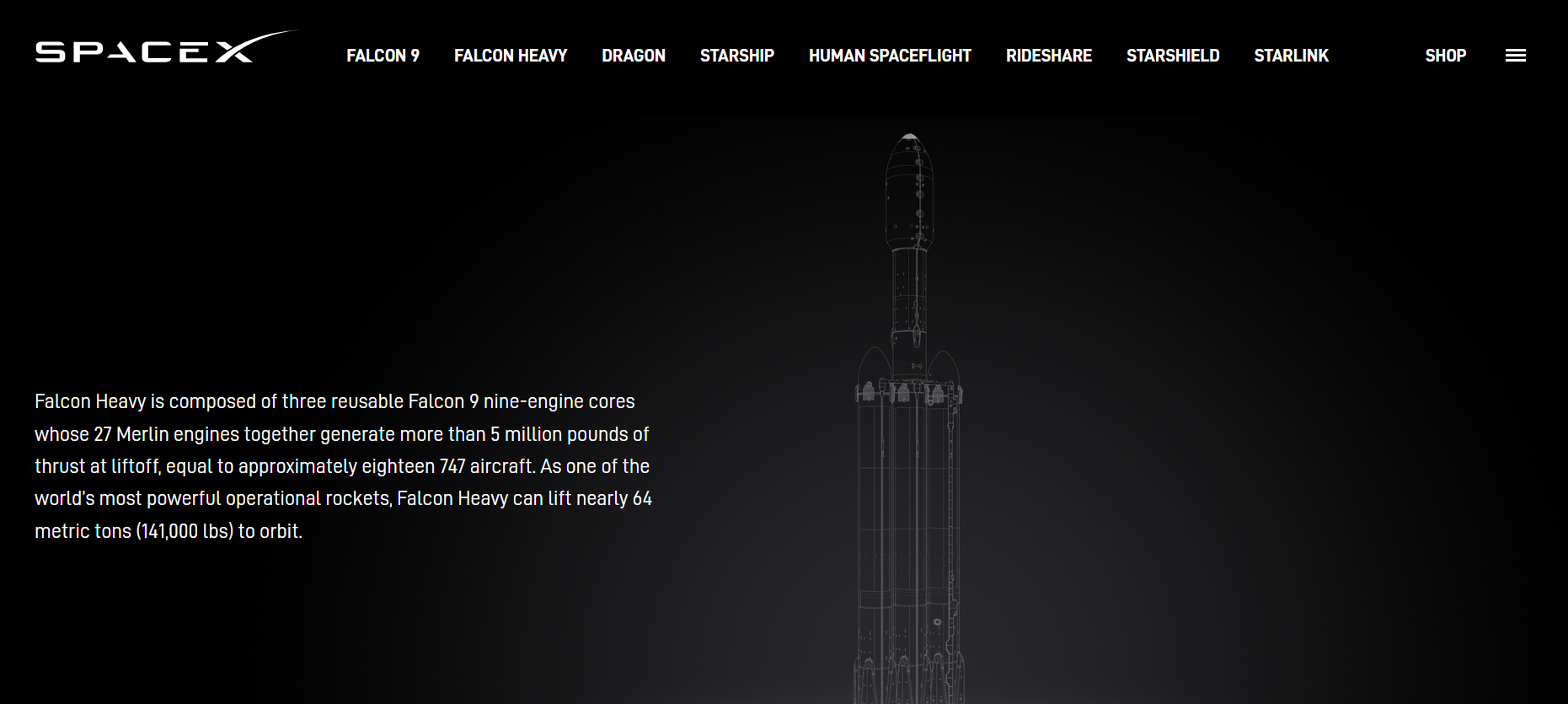
Task: Click the '27 Merlin engines' text
Action: (167, 434)
